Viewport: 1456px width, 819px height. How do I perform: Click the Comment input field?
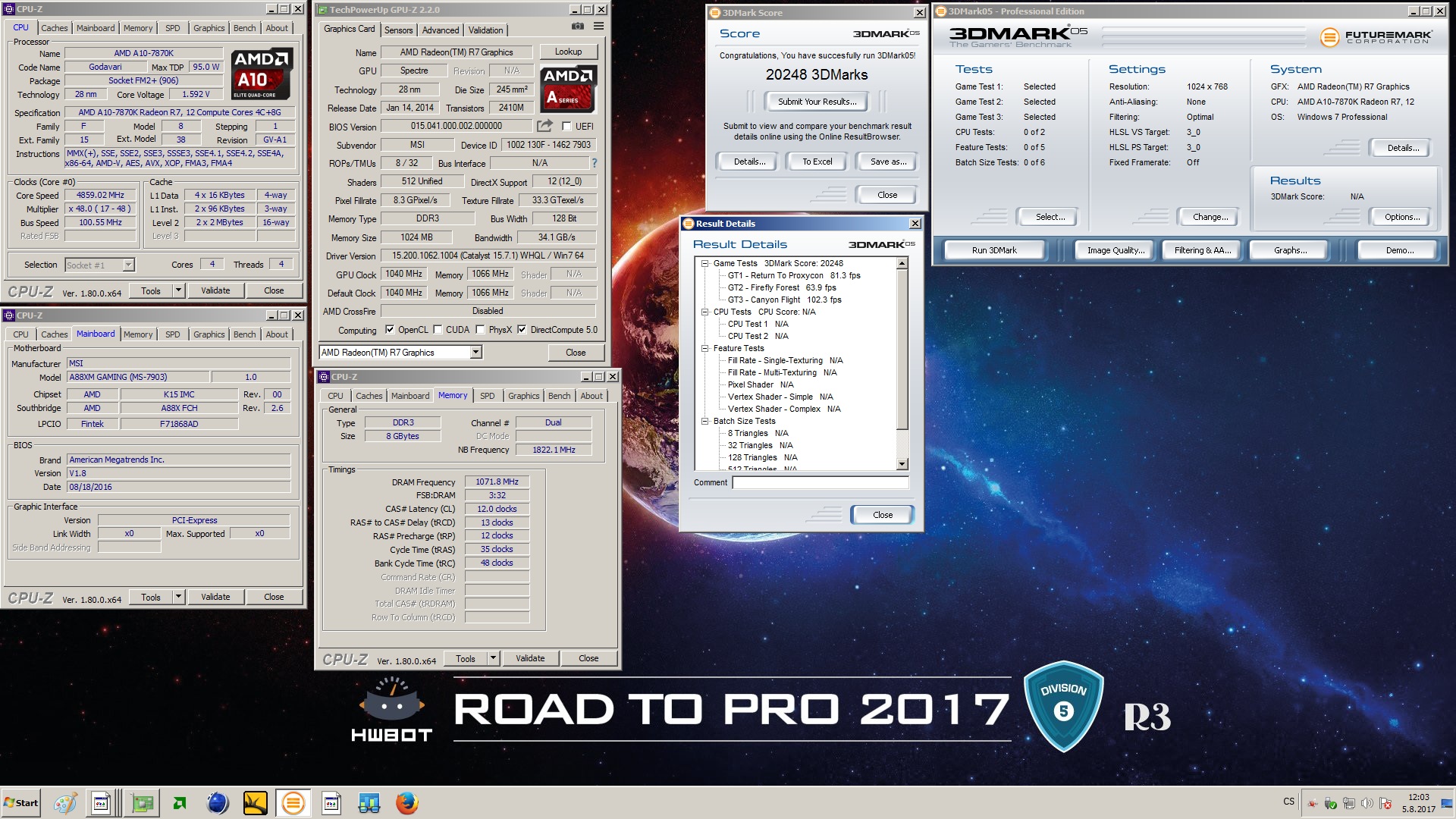click(x=820, y=482)
